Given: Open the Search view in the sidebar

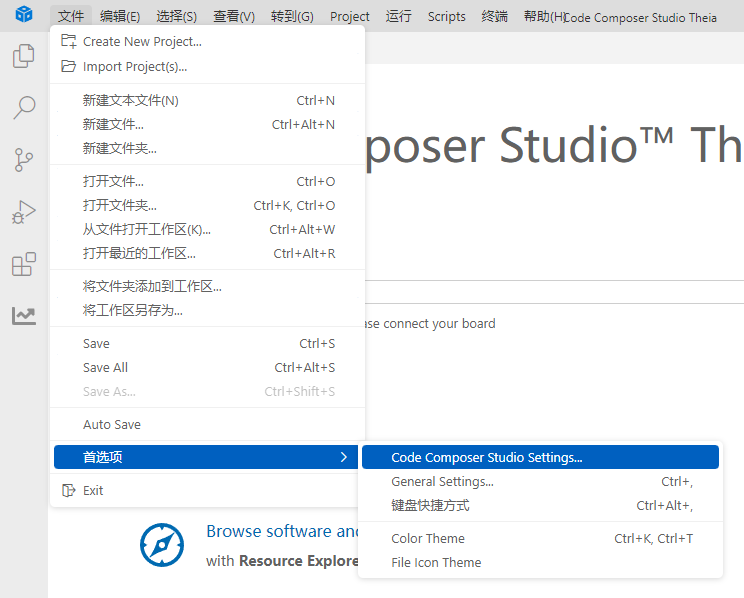Looking at the screenshot, I should tap(23, 108).
